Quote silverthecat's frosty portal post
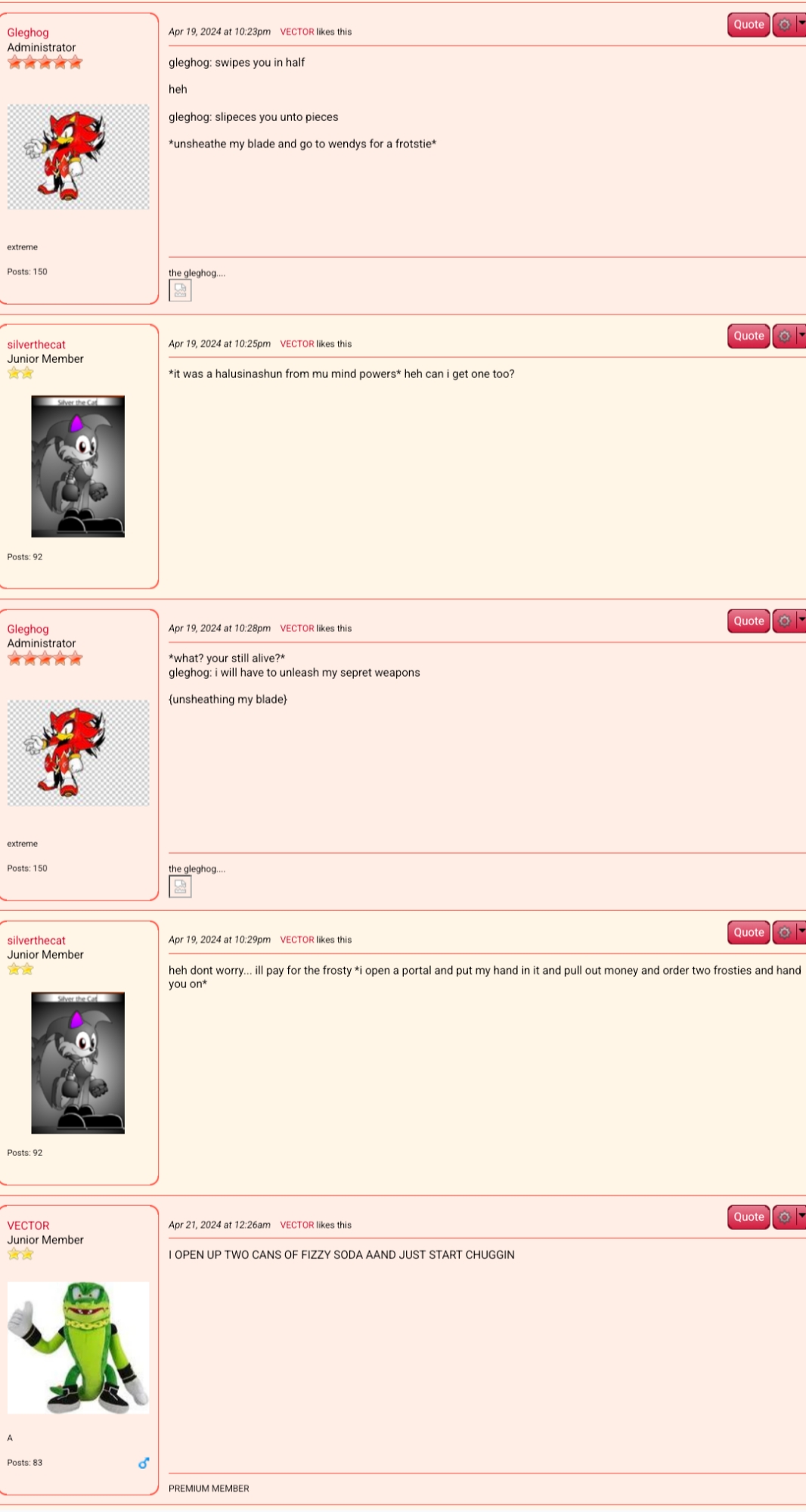Image resolution: width=806 pixels, height=1512 pixels. (749, 933)
